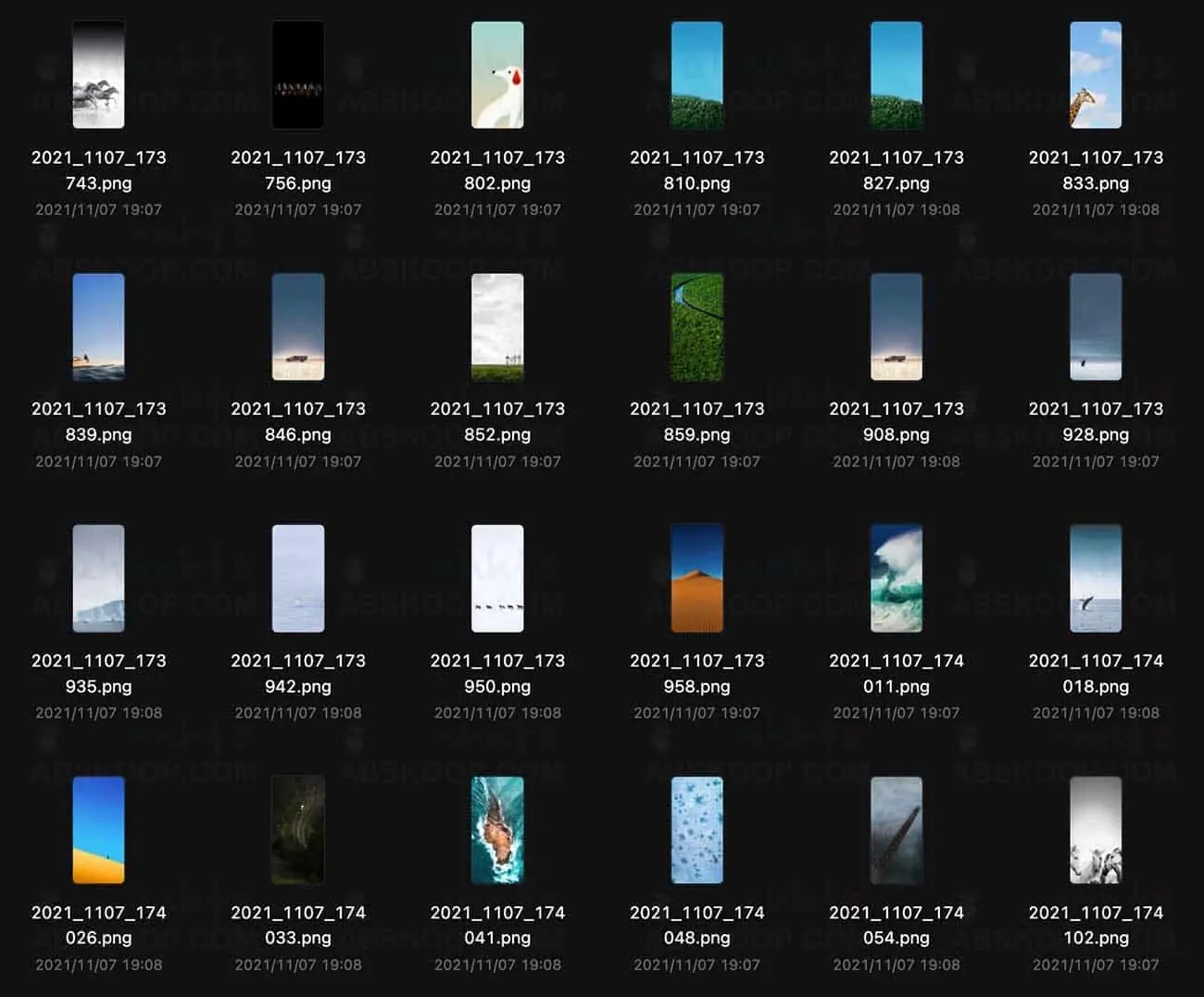Click the light blue starfish pattern thumbnail
Viewport: 1204px width, 997px height.
click(x=696, y=830)
